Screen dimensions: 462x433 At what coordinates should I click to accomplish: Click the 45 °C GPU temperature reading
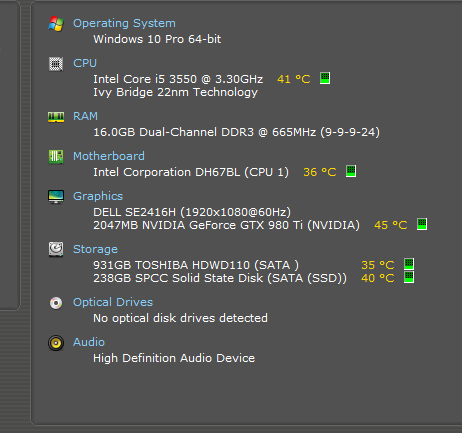[391, 225]
